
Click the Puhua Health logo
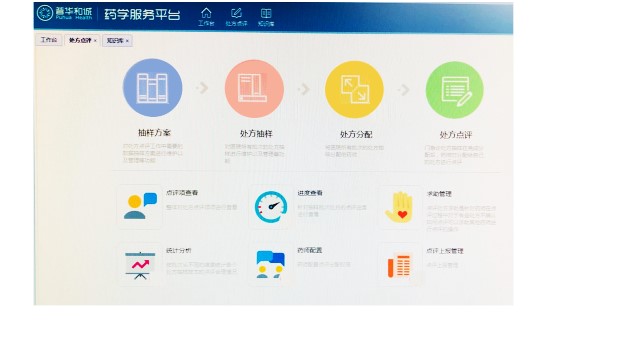click(x=64, y=13)
